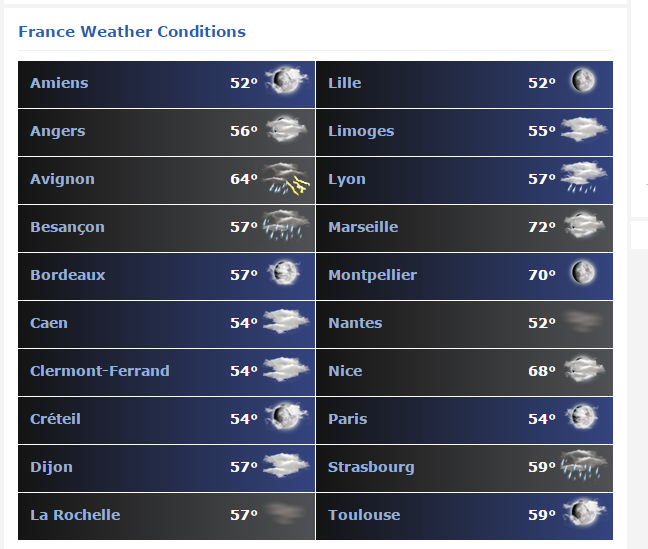This screenshot has width=648, height=549.
Task: Click the rain shower icon for Strasbourg
Action: click(x=584, y=465)
